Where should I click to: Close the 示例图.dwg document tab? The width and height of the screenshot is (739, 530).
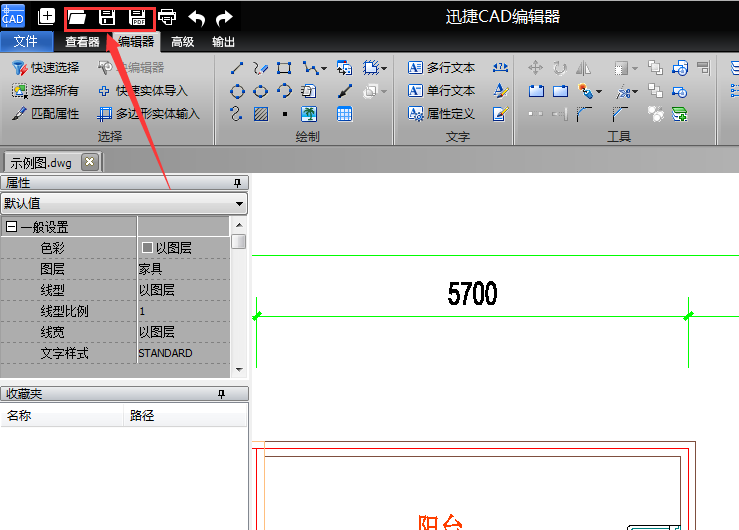(89, 162)
